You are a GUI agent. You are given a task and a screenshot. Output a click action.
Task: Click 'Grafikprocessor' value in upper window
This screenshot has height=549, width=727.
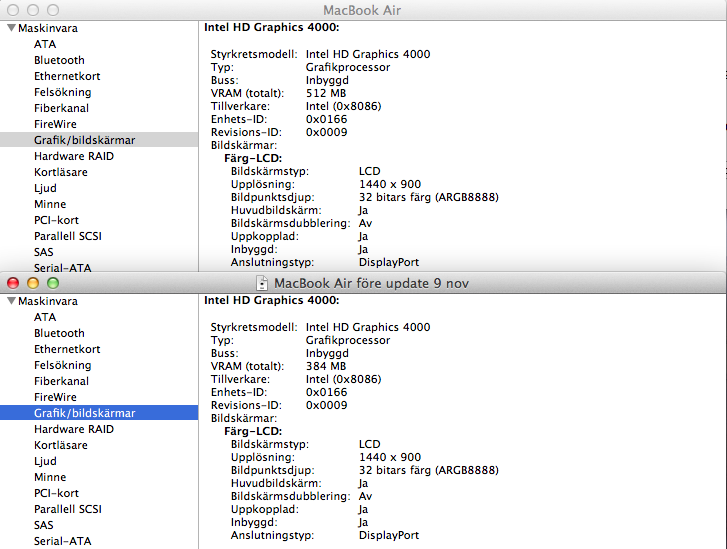pos(348,67)
